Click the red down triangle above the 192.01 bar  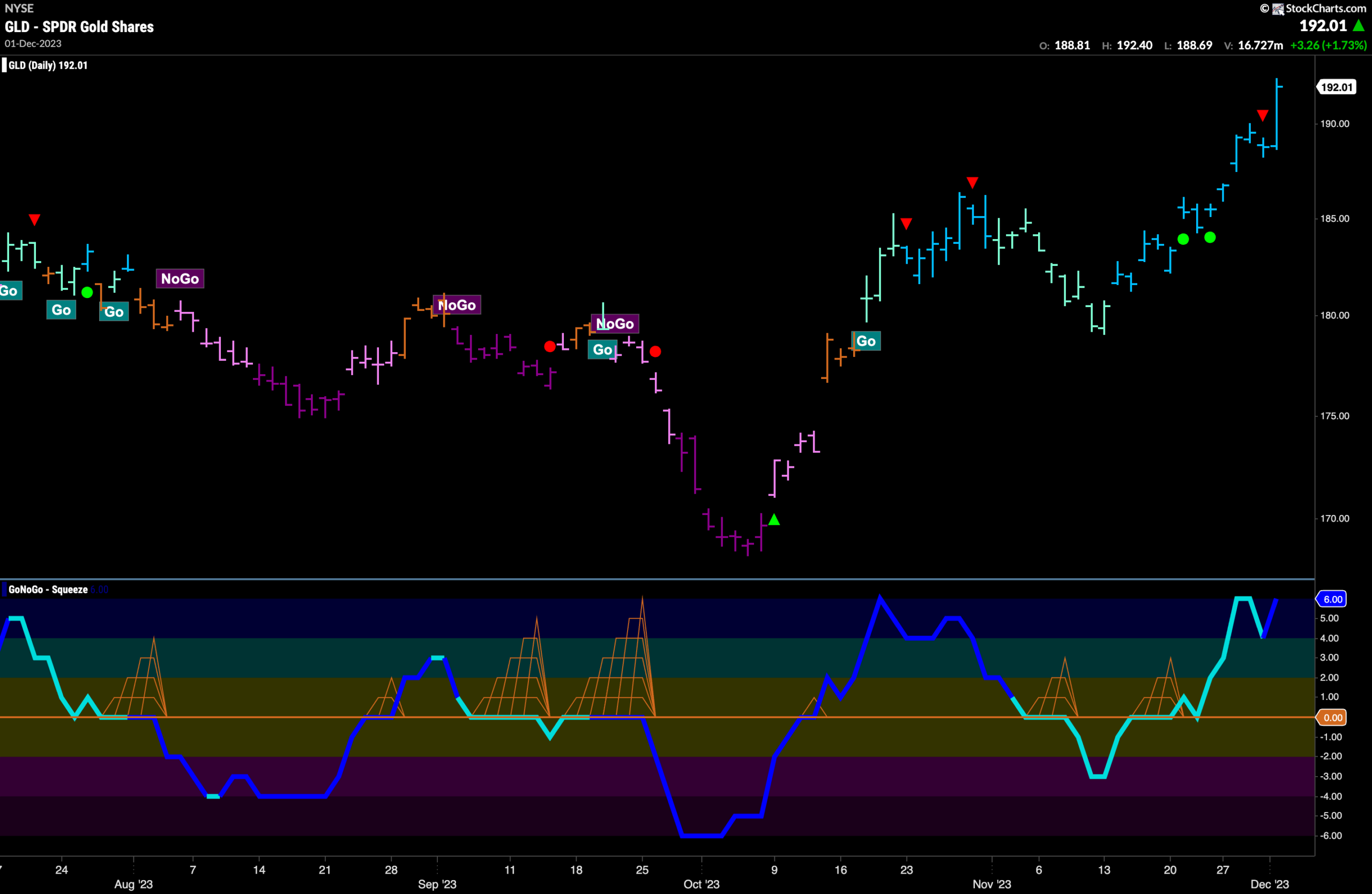1263,116
